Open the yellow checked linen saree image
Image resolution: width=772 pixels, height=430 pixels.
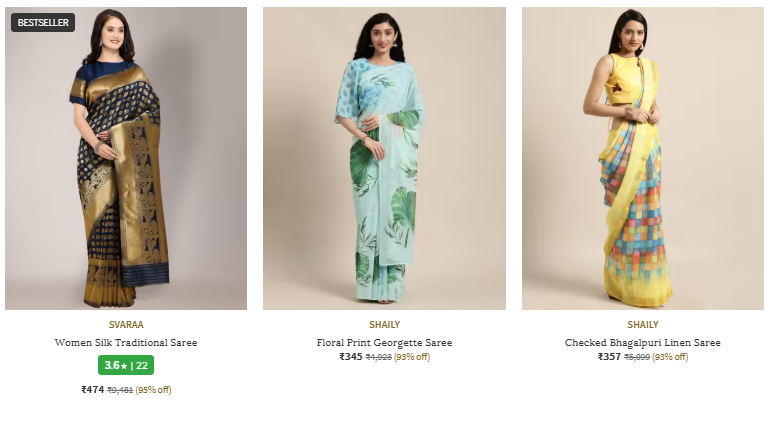[643, 158]
